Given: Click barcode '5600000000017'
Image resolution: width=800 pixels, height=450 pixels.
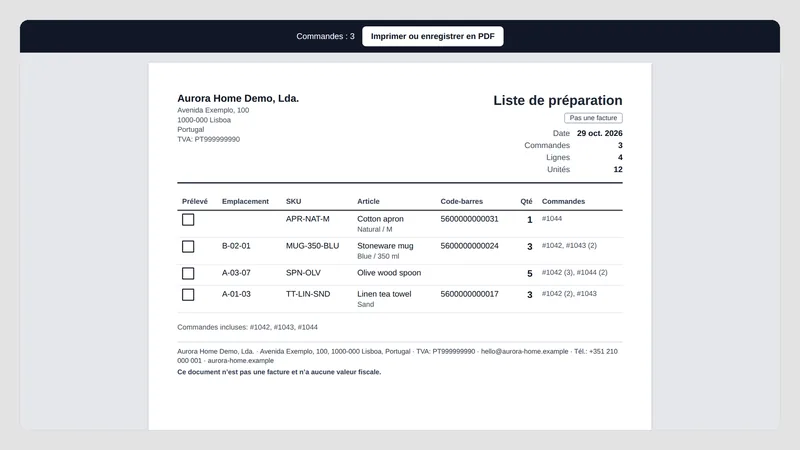Looking at the screenshot, I should (x=469, y=294).
